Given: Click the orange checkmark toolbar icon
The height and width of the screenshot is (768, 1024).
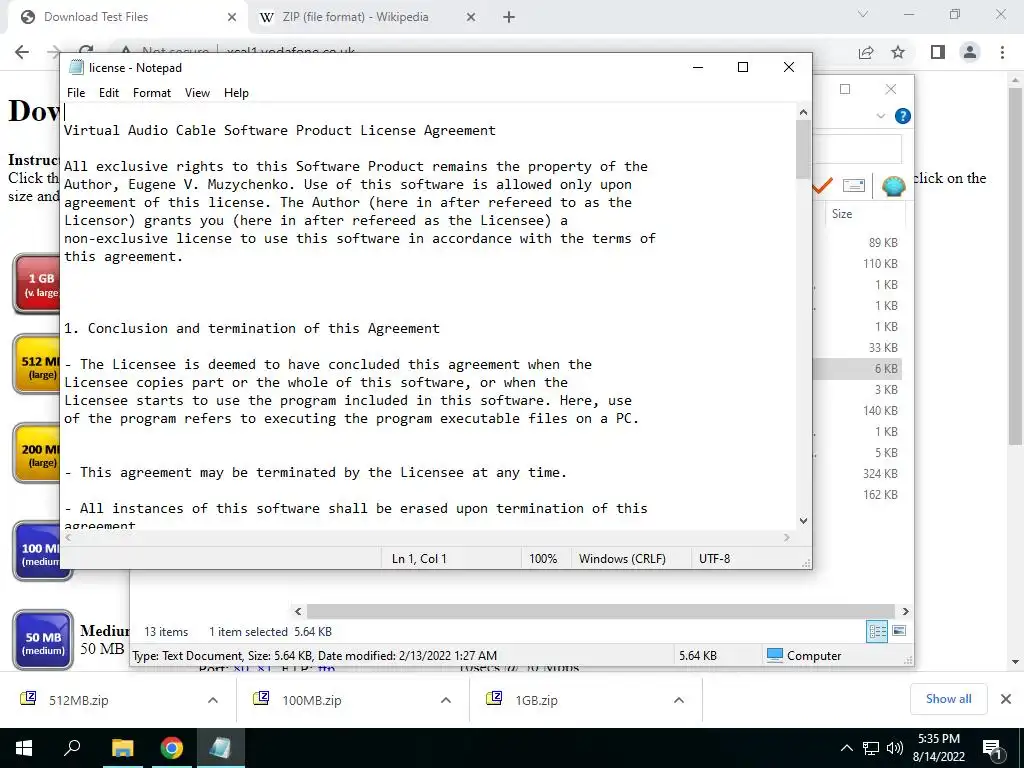Looking at the screenshot, I should 822,185.
